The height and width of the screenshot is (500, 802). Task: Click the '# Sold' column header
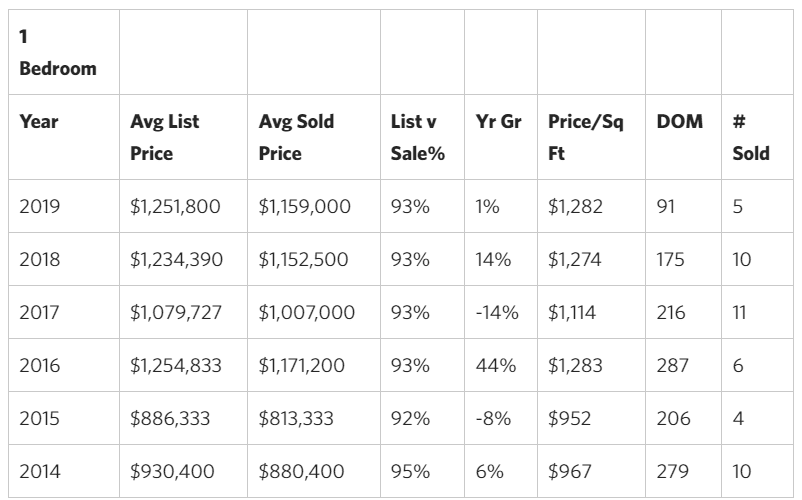(x=750, y=138)
